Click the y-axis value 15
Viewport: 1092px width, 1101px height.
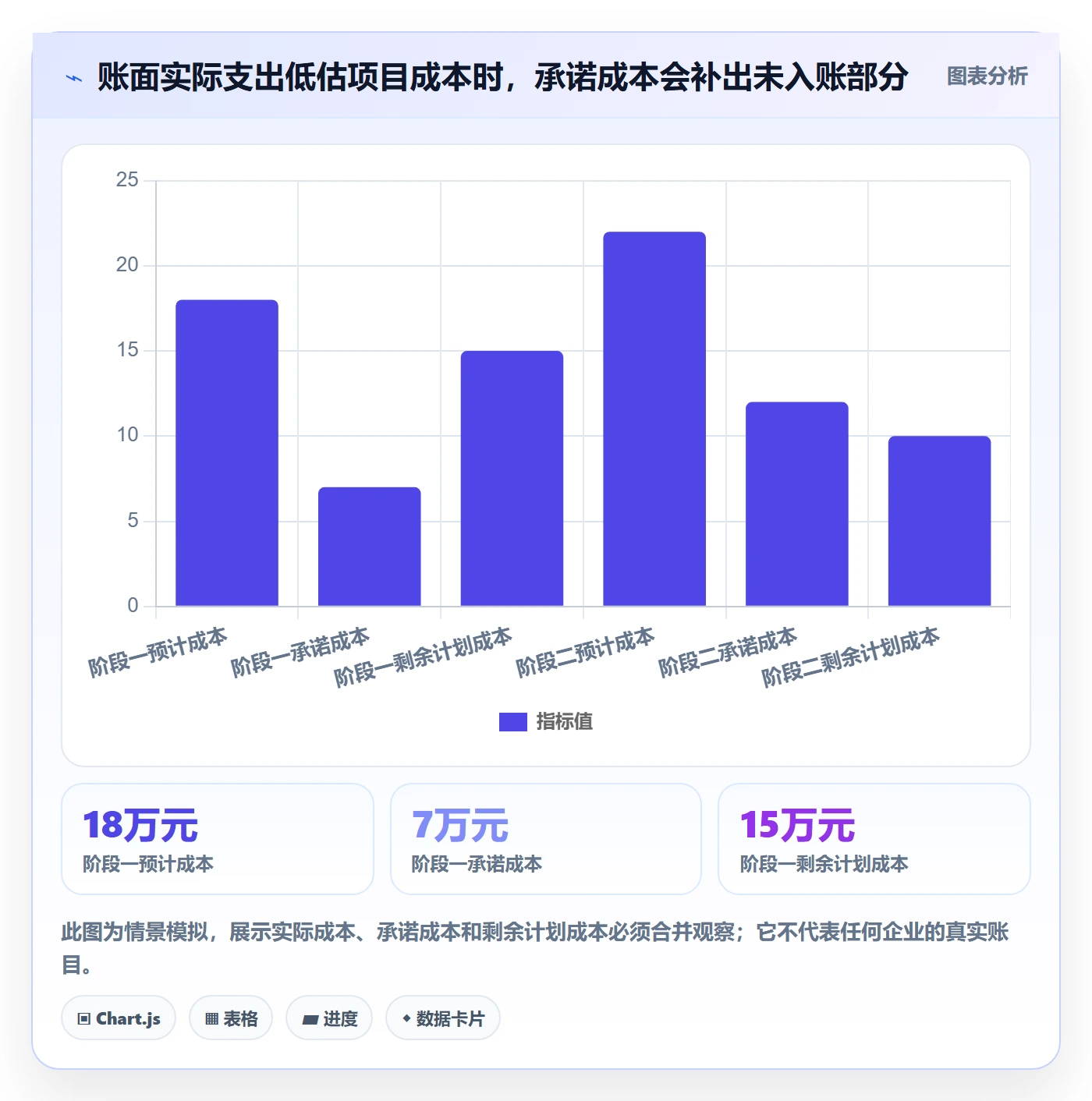127,350
